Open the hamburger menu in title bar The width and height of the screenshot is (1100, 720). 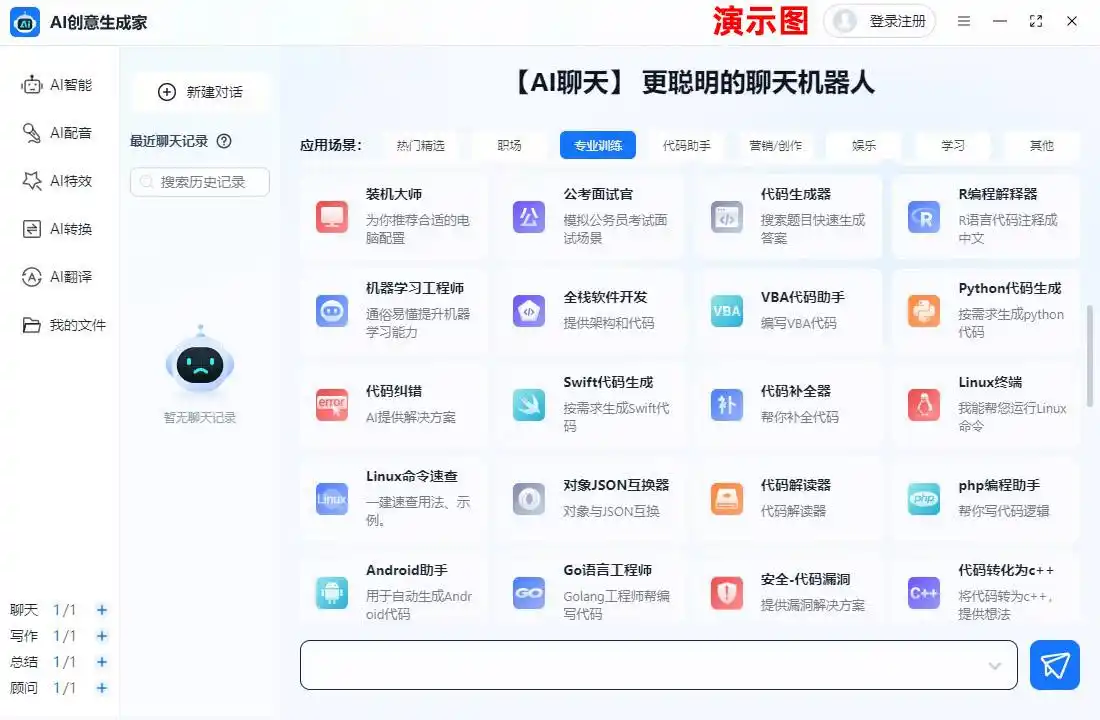964,21
